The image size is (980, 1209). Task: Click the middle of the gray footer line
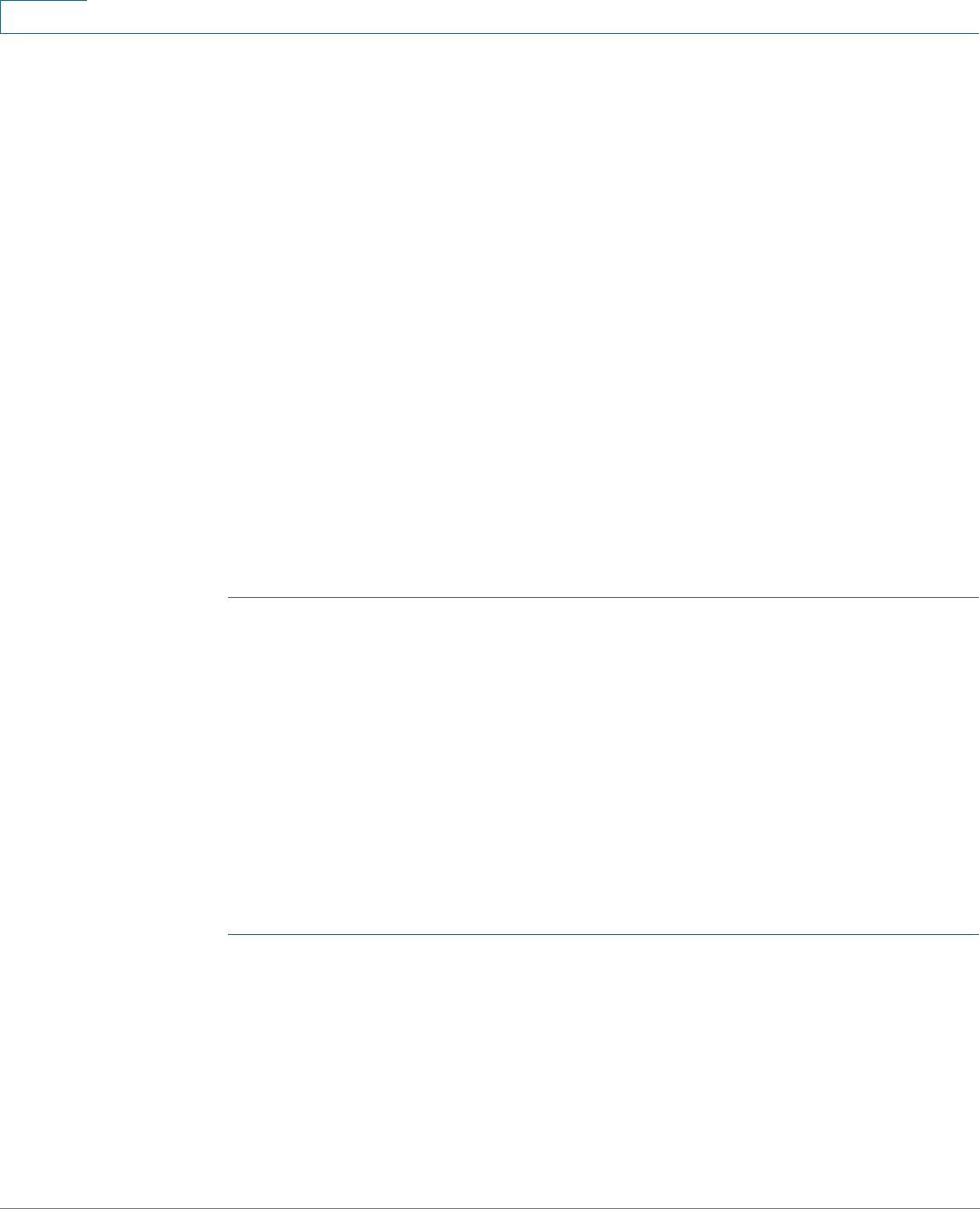click(490, 1208)
